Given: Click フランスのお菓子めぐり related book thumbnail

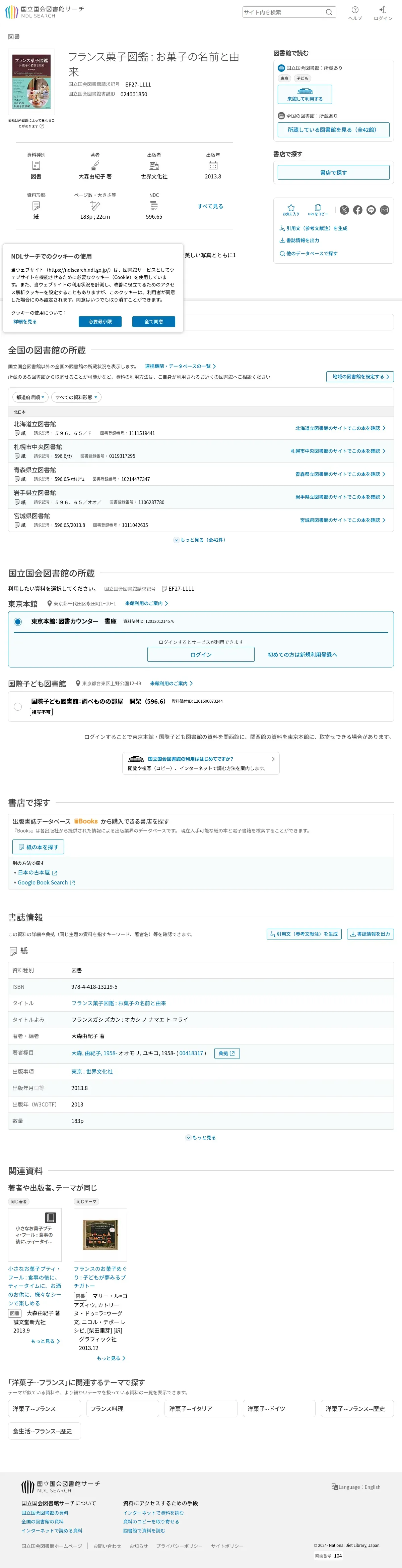Looking at the screenshot, I should 100,1234.
